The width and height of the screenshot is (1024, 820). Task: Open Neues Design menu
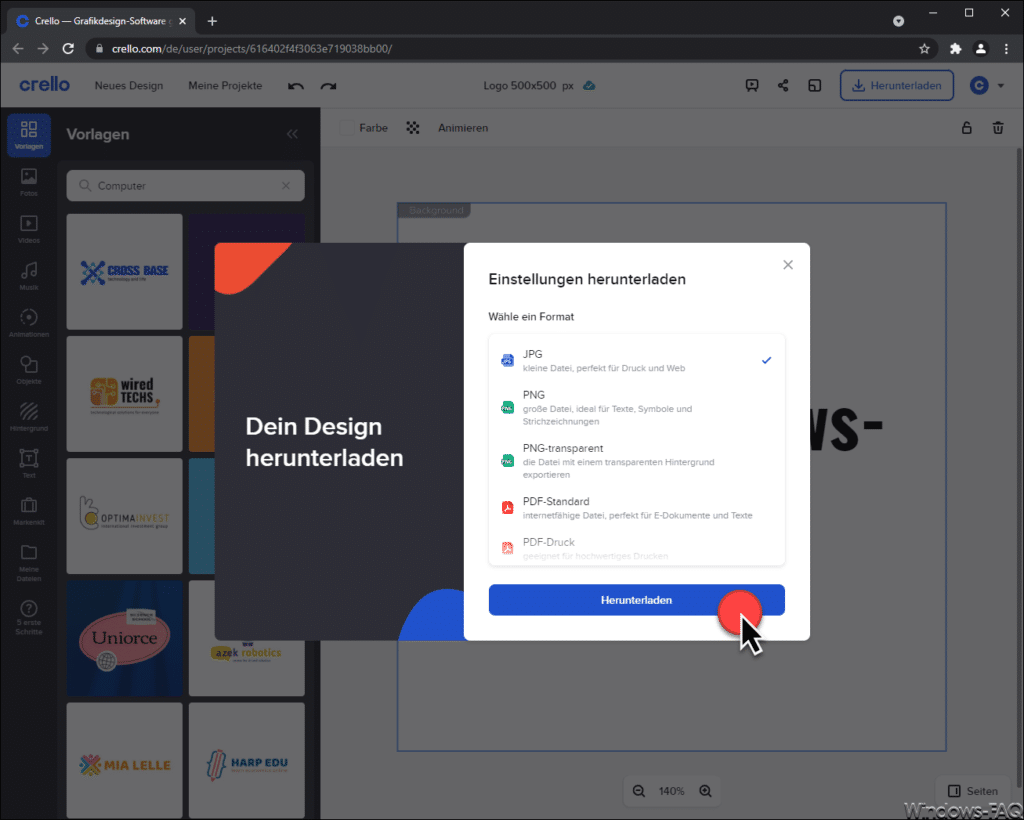129,86
